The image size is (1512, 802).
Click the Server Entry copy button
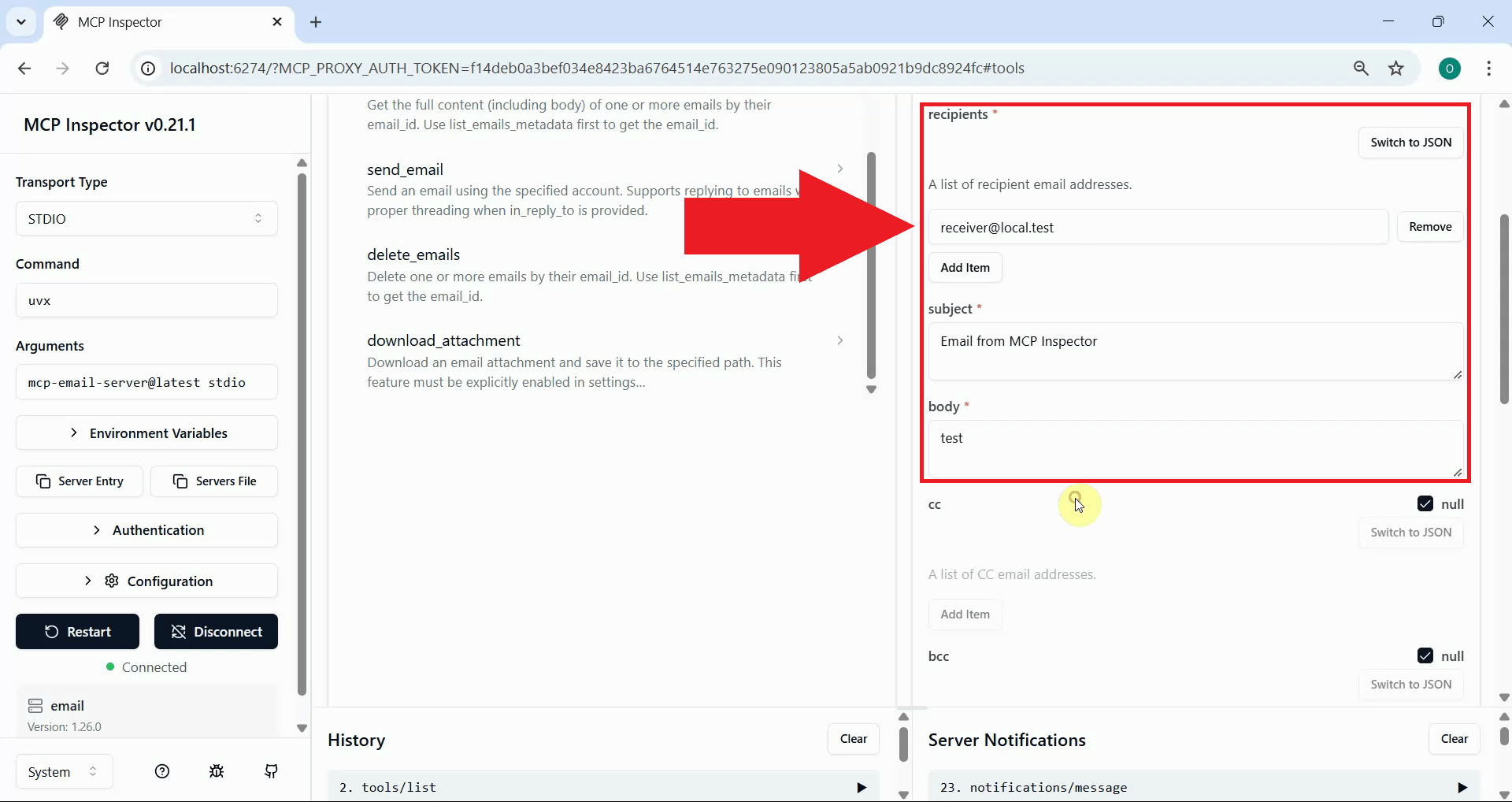coord(79,481)
